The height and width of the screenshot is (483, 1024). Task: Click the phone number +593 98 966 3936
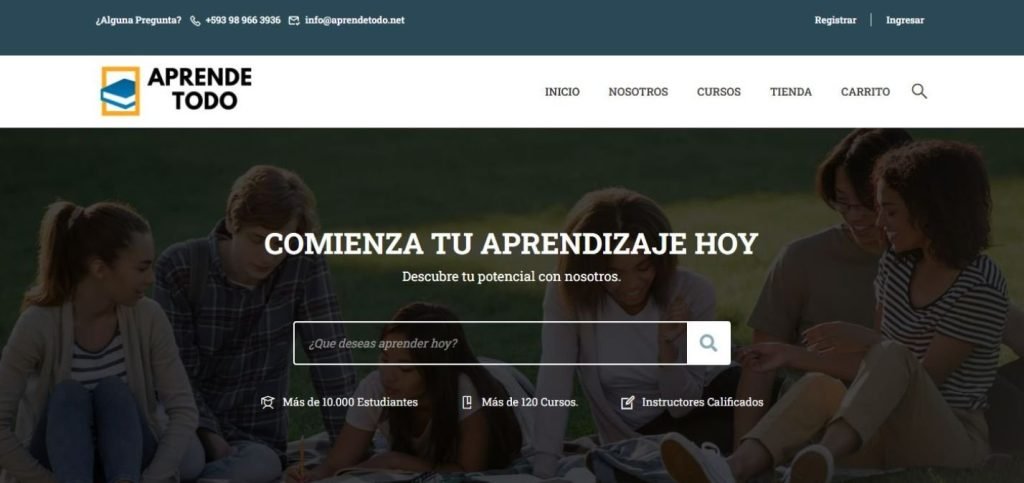click(x=243, y=20)
